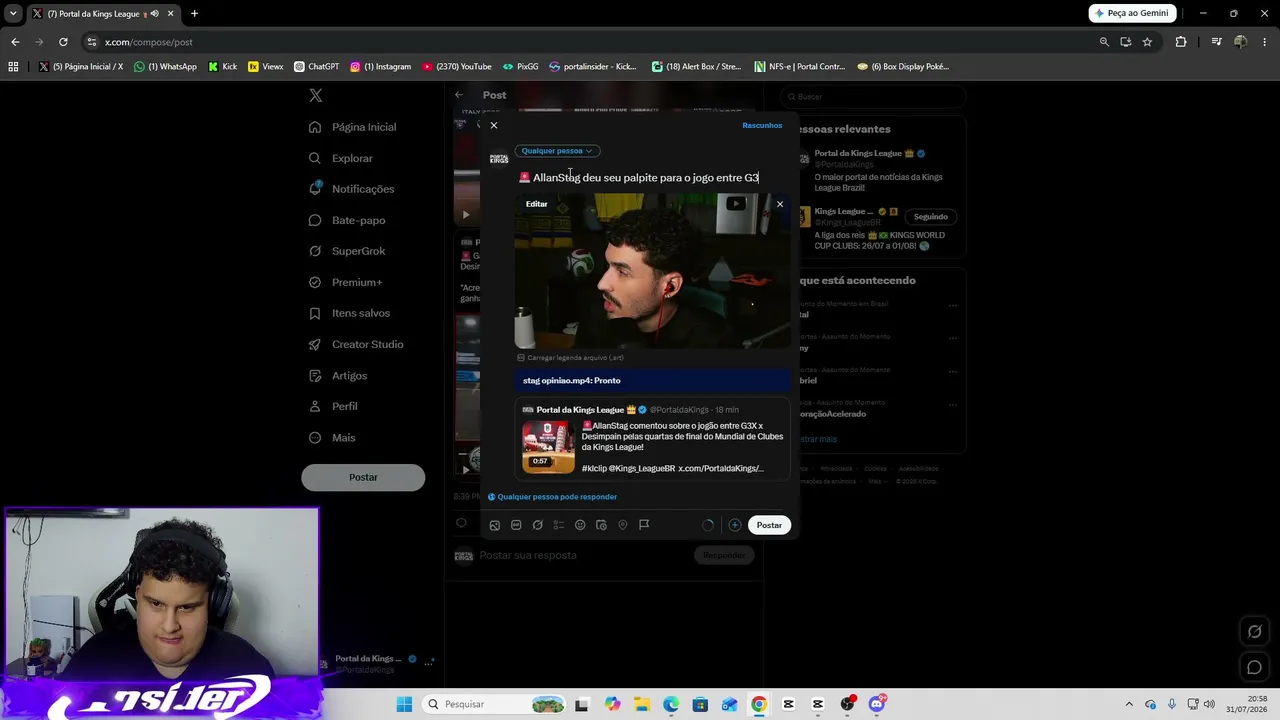Image resolution: width=1280 pixels, height=720 pixels.
Task: Open the Kick bookmark
Action: [223, 67]
